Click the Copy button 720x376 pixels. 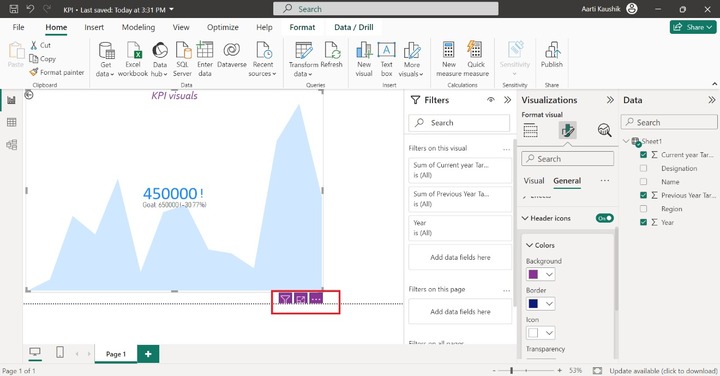[x=42, y=59]
